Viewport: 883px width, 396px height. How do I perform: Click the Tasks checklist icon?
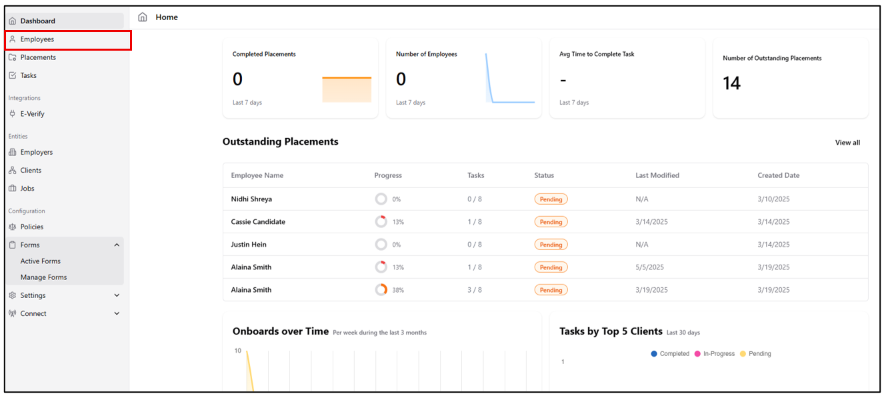pos(13,75)
